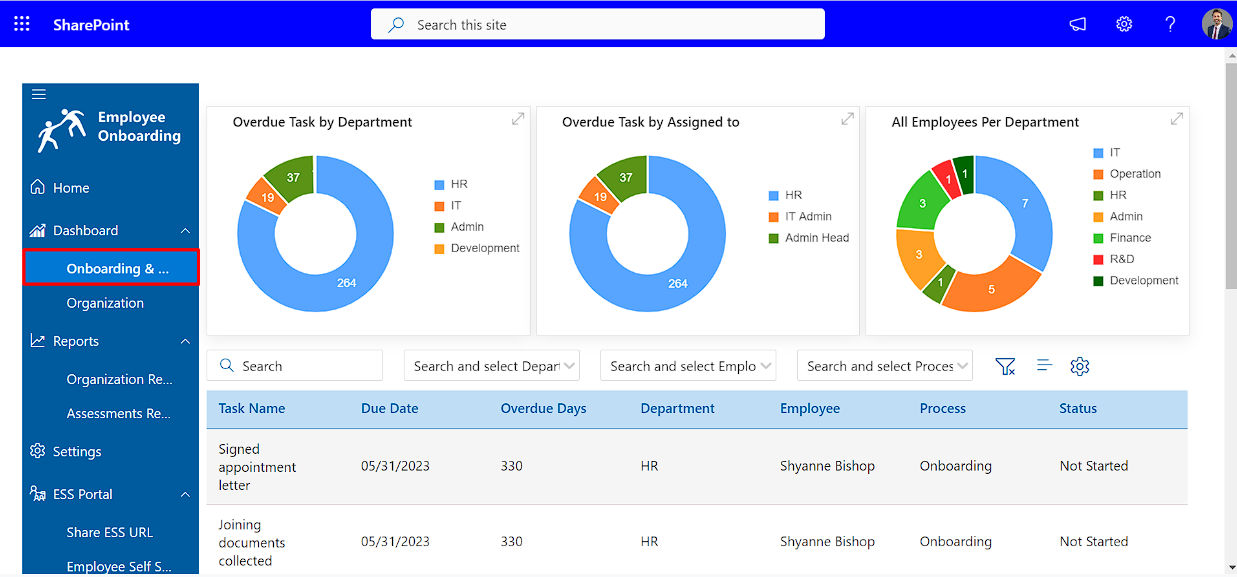Image resolution: width=1237 pixels, height=577 pixels.
Task: Collapse sidebar using hamburger menu icon
Action: click(39, 95)
